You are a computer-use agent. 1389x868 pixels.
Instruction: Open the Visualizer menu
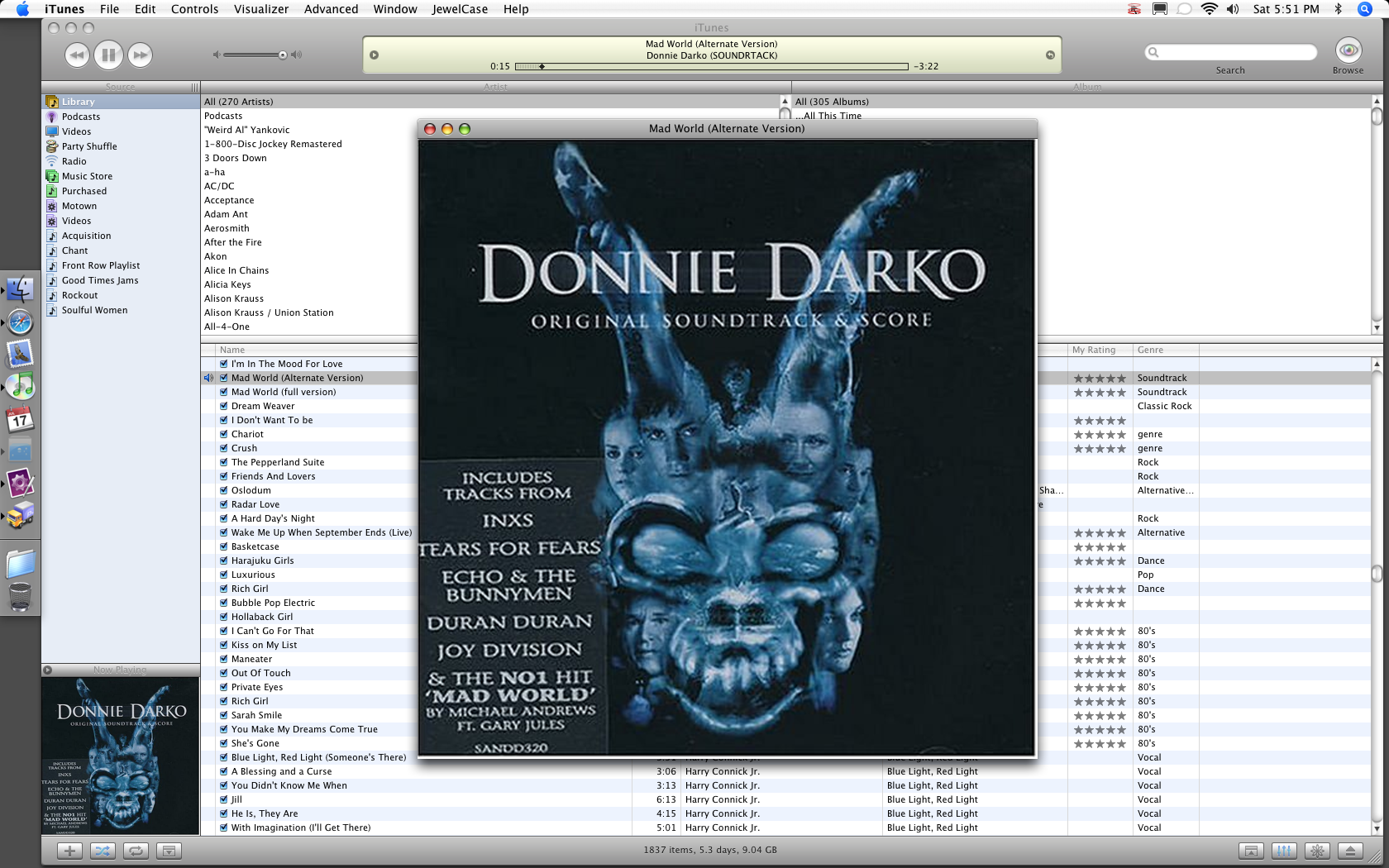[261, 9]
